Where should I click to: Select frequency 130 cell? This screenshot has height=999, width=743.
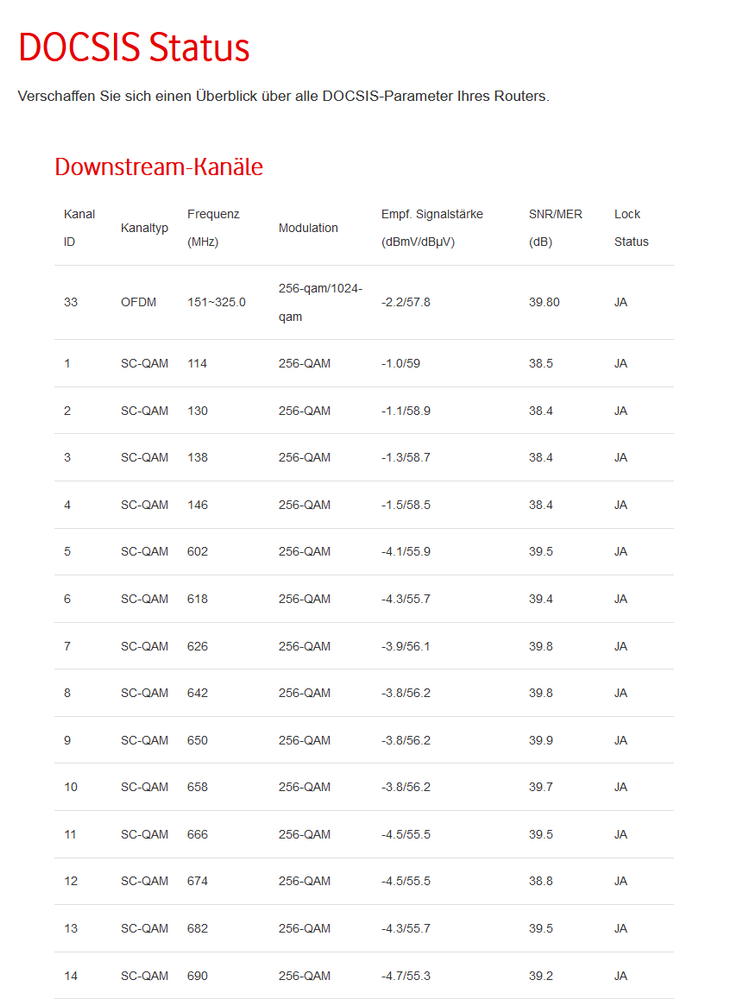point(198,411)
